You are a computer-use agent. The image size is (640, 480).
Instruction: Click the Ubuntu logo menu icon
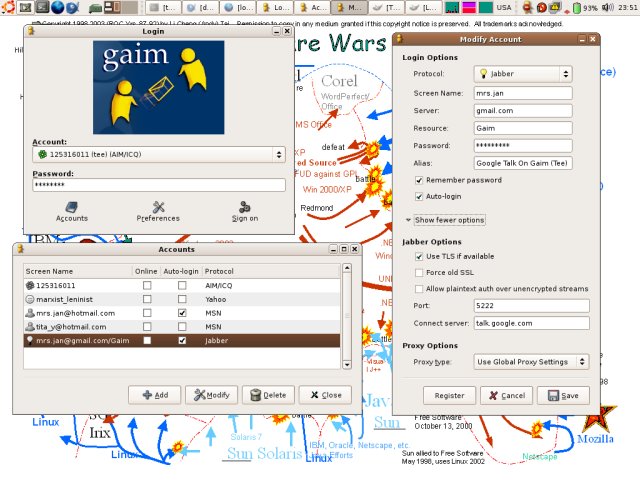point(8,7)
